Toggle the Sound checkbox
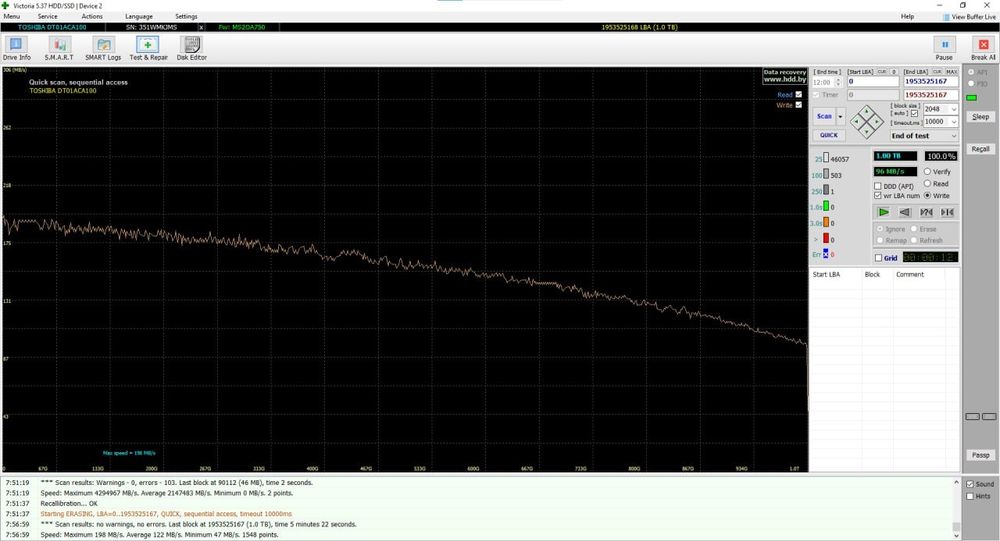The image size is (1000, 541). click(970, 484)
